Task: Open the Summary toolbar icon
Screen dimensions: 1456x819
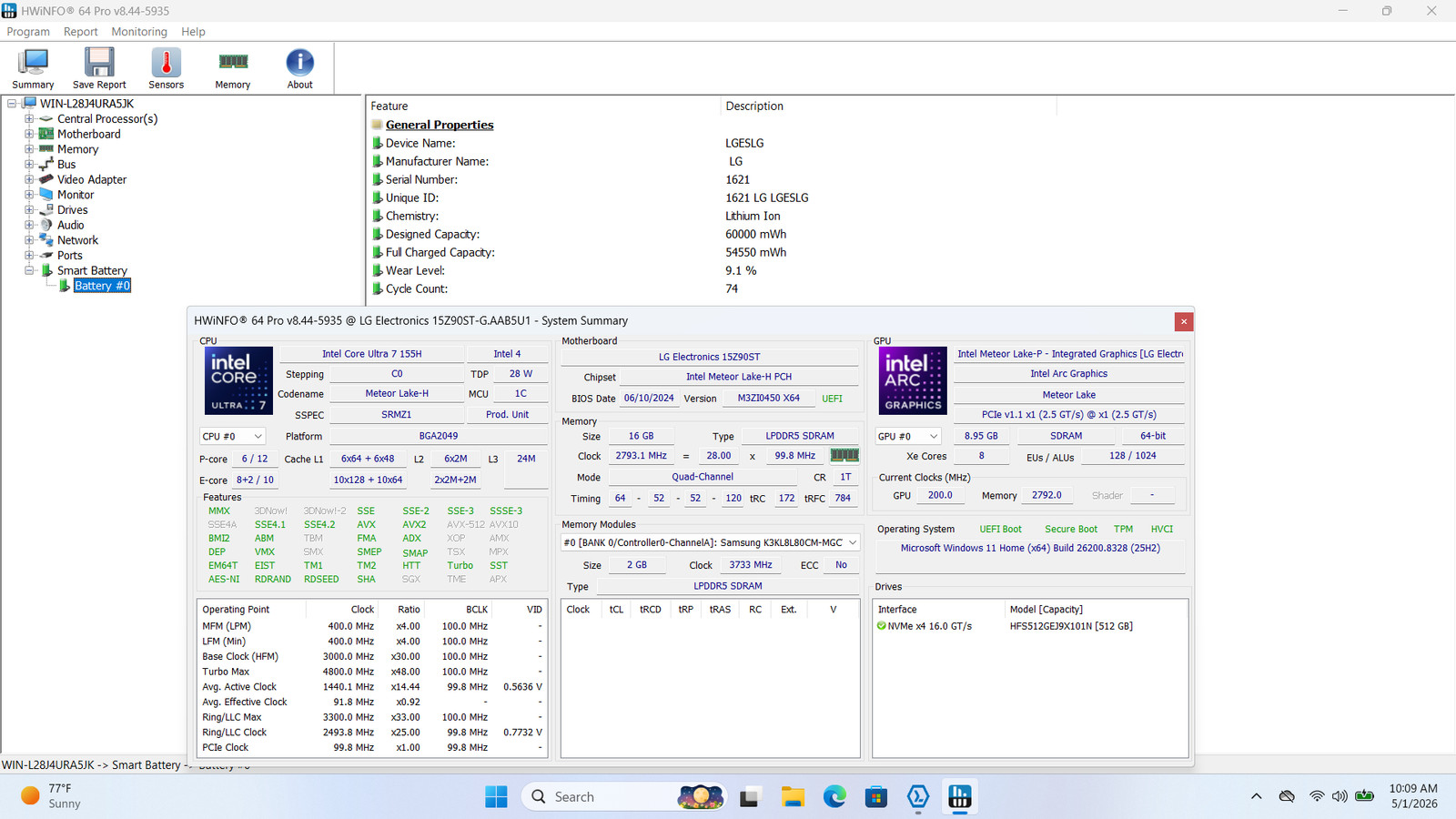Action: click(33, 68)
